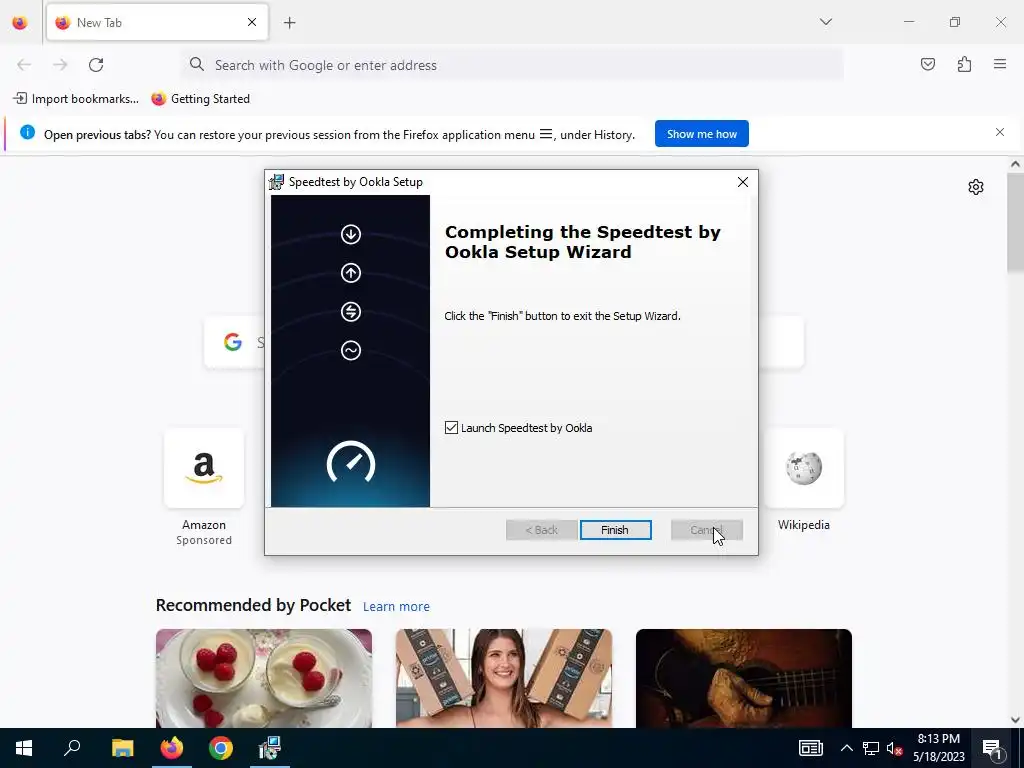Open the Windows Start menu

coord(24,748)
